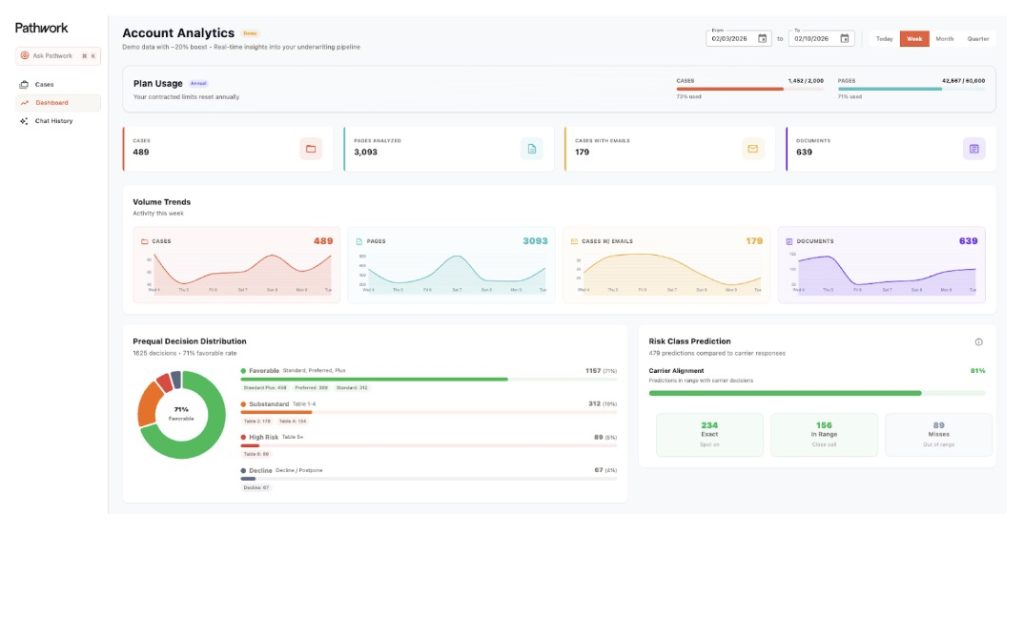This screenshot has height=638, width=1024.
Task: Select the Month time range option
Action: click(944, 39)
